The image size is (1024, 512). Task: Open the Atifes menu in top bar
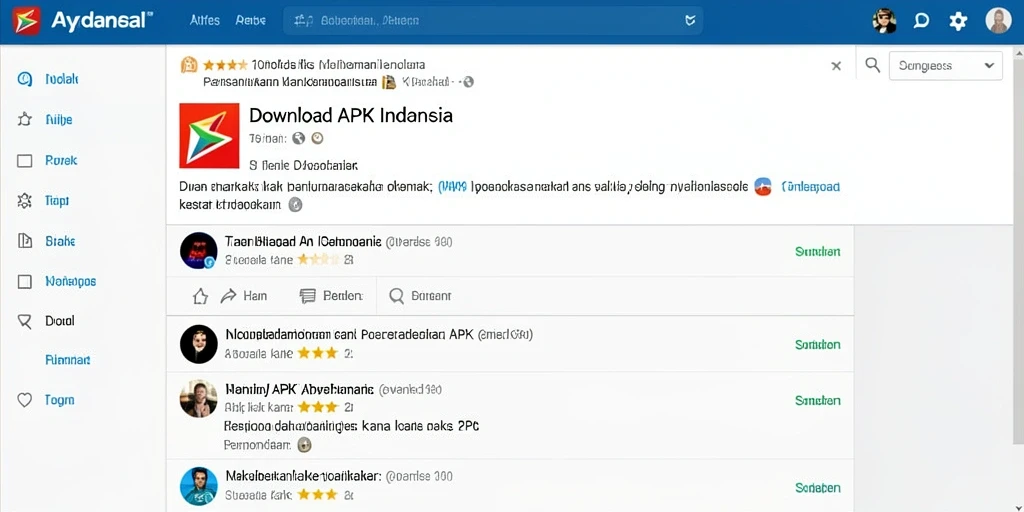pyautogui.click(x=204, y=21)
